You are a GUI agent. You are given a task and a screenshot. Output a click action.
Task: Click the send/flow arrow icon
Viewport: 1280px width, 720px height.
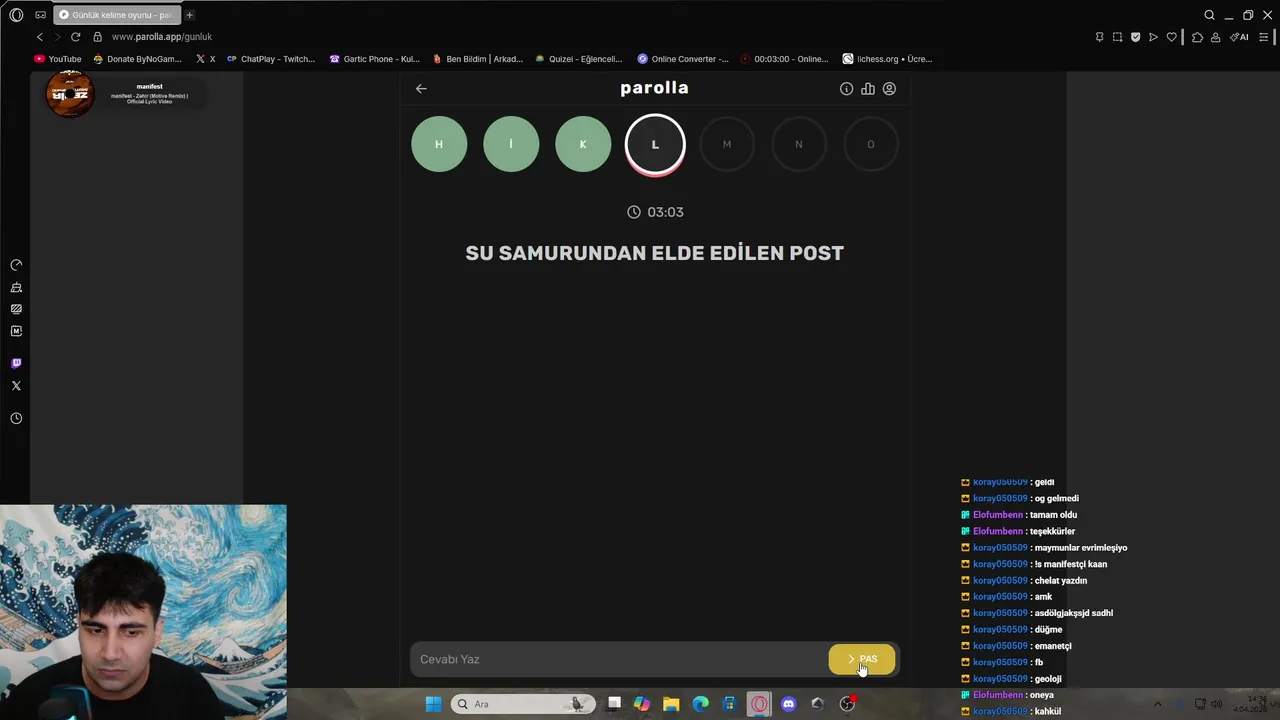click(x=1153, y=37)
